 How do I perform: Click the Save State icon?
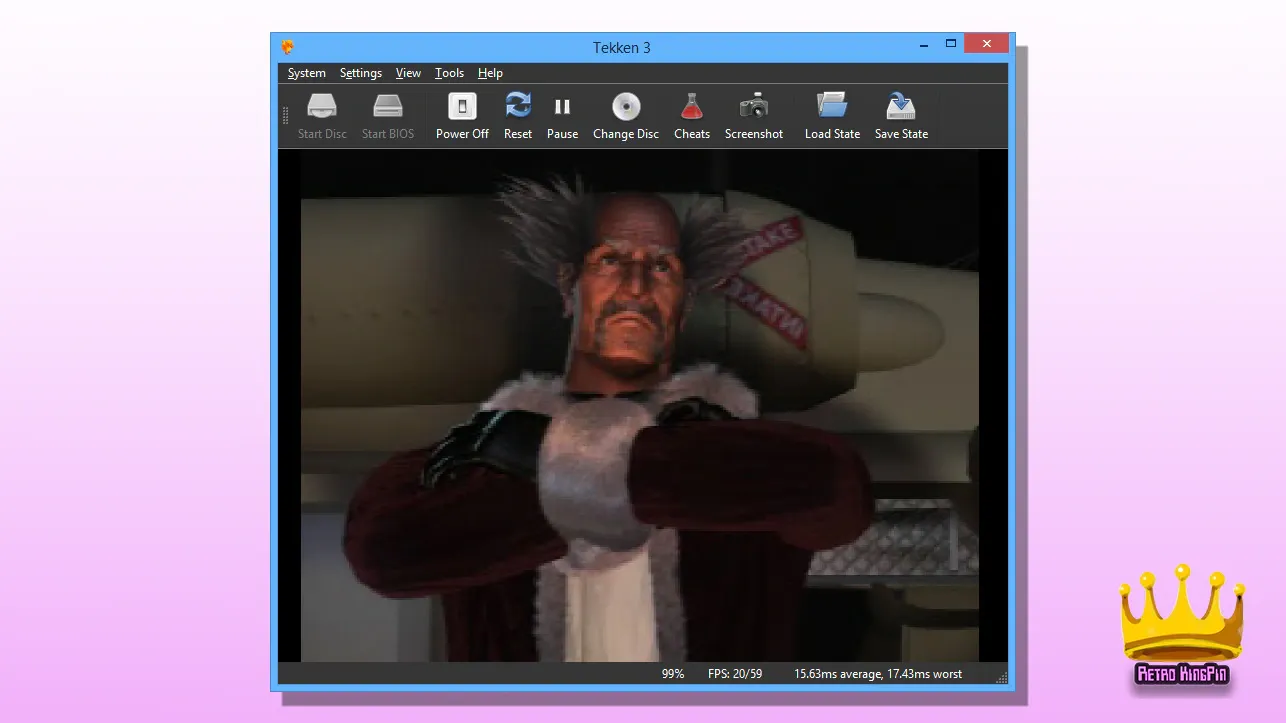(901, 116)
